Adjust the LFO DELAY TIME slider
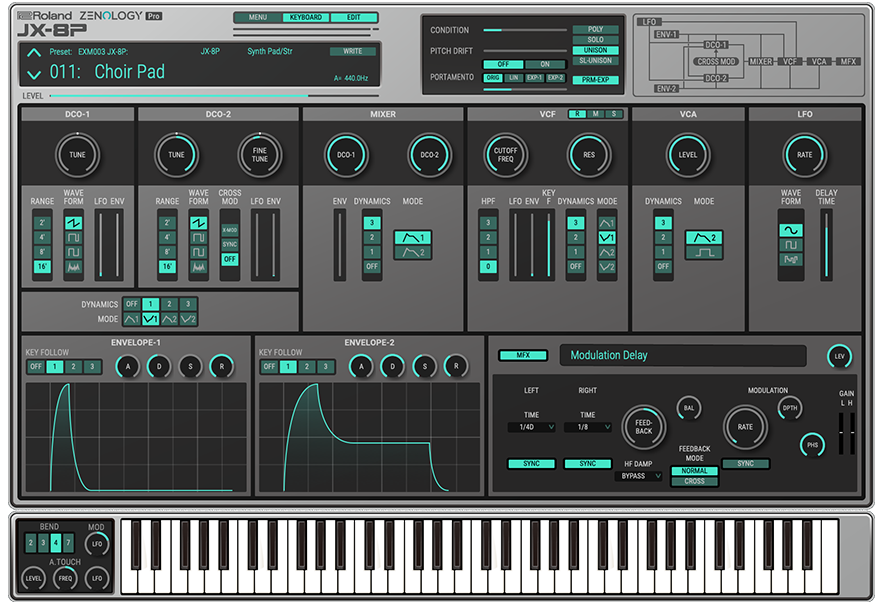Image resolution: width=880 pixels, height=607 pixels. coord(826,245)
